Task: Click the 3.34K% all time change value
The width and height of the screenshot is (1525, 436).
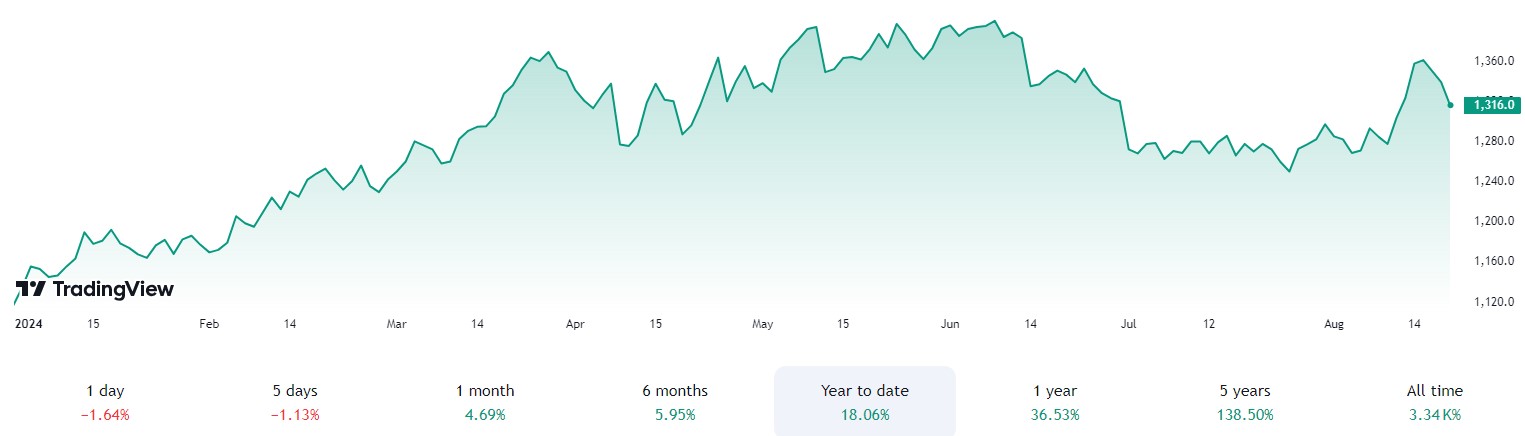Action: tap(1434, 414)
